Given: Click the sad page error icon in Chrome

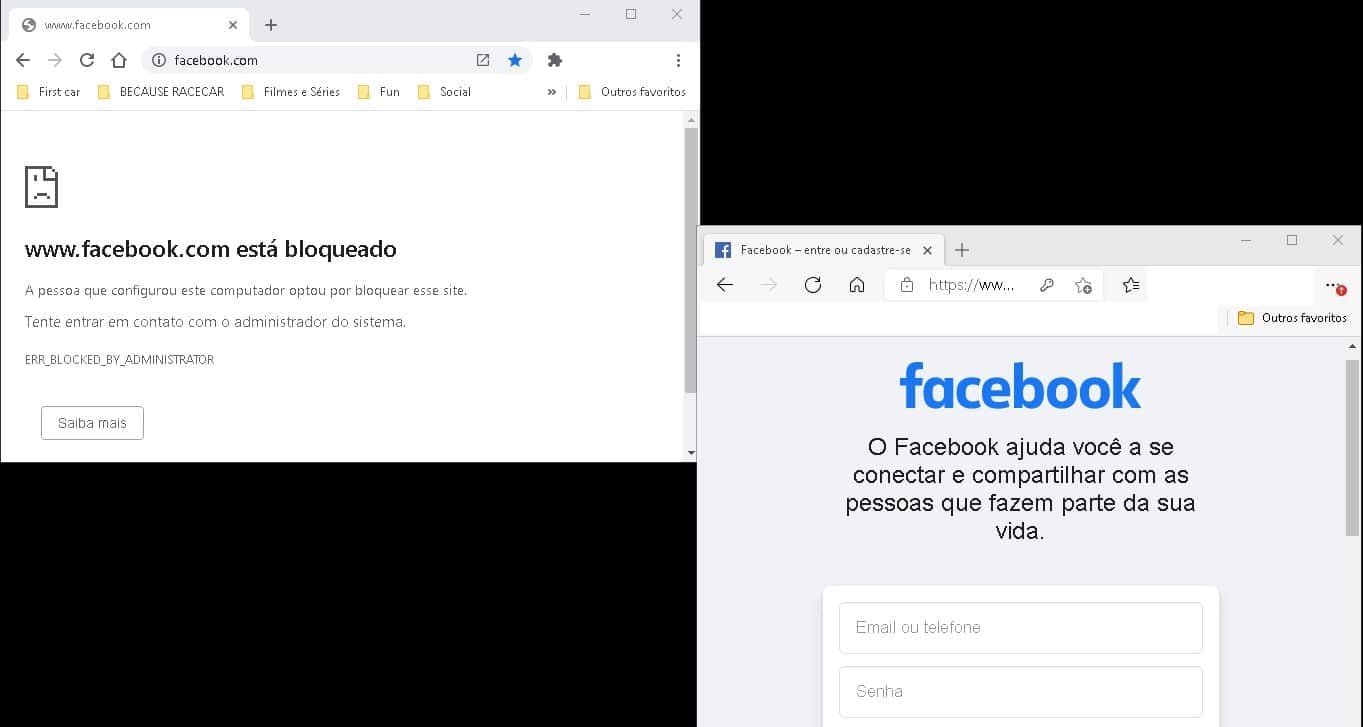Looking at the screenshot, I should (x=41, y=187).
